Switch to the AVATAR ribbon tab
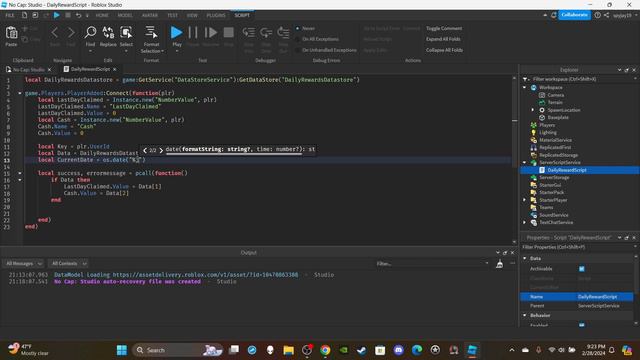Image resolution: width=640 pixels, height=360 pixels. 150,15
